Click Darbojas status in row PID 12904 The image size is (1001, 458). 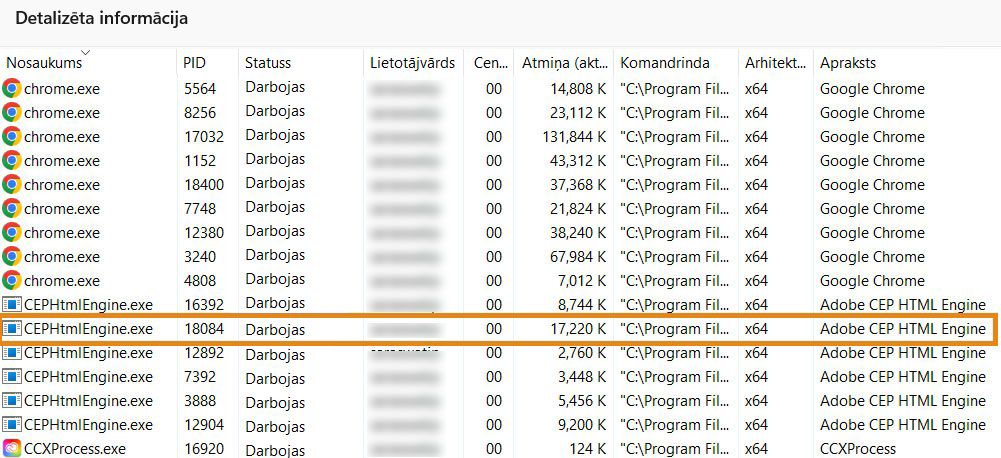tap(275, 425)
